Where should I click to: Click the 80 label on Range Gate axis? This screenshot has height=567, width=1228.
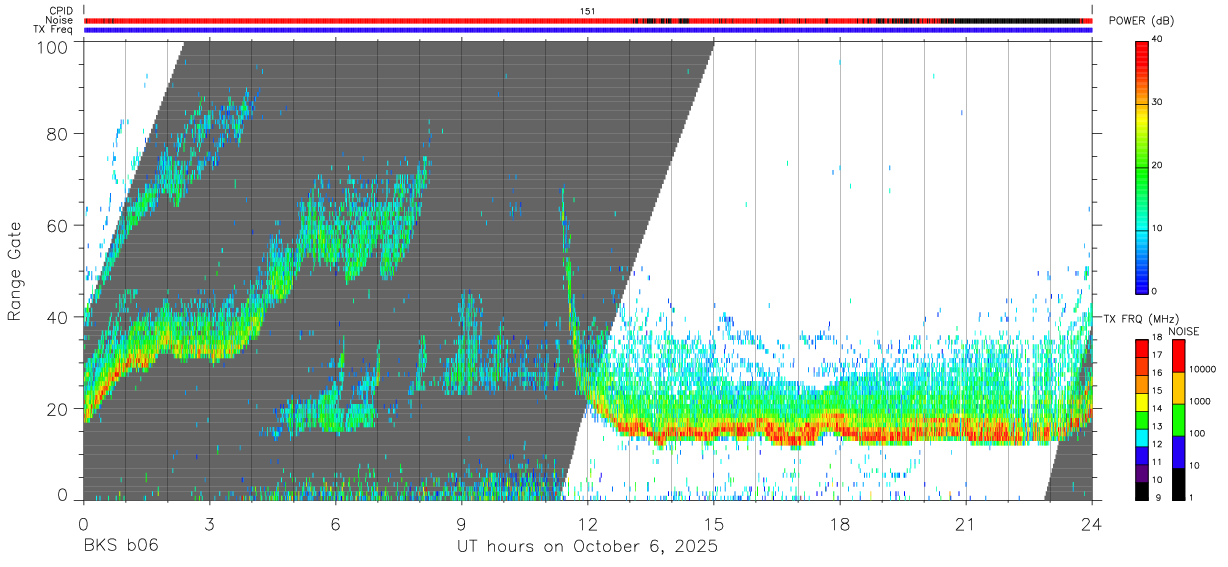[x=58, y=134]
